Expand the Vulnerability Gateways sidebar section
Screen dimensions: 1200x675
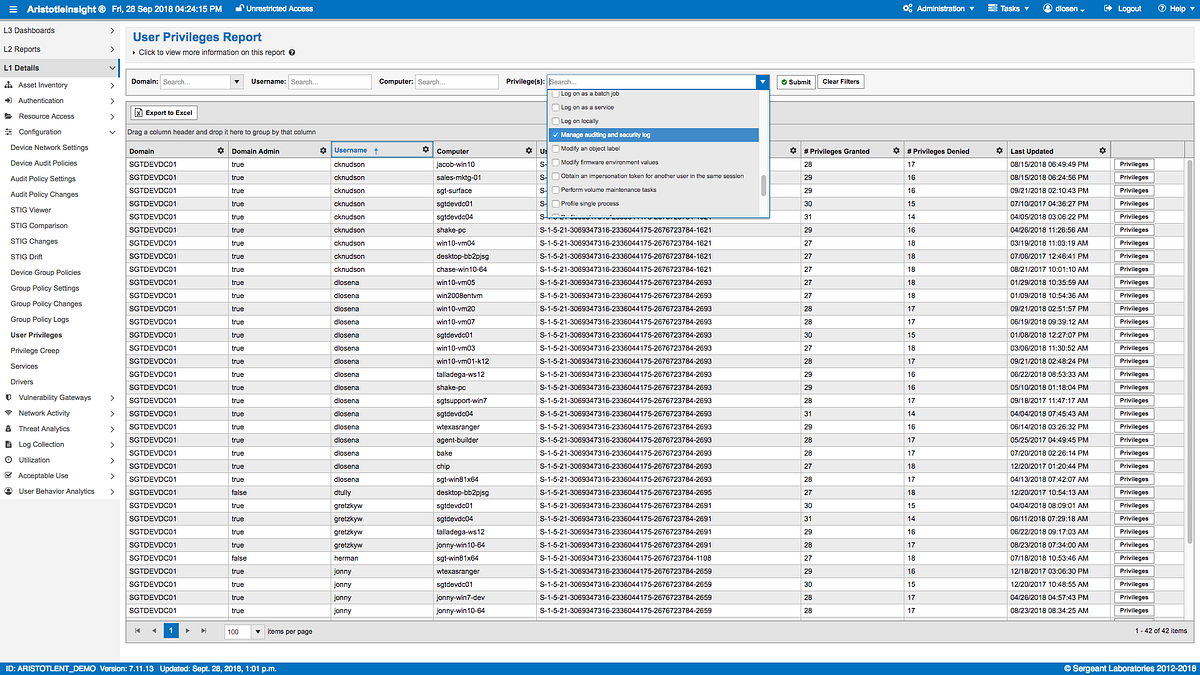[112, 397]
